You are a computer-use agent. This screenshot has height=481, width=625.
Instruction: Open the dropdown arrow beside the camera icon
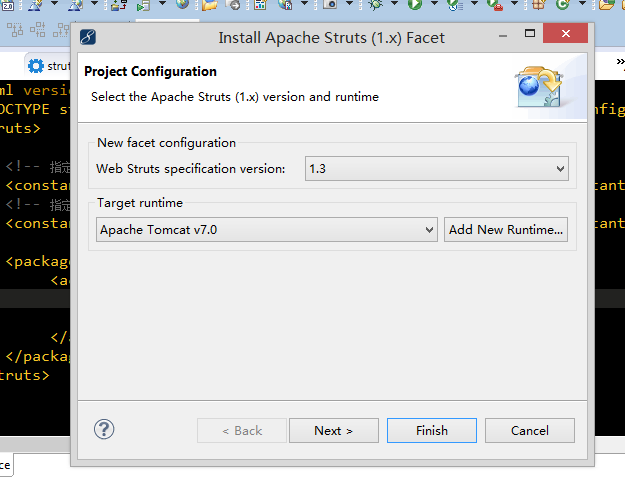349,4
